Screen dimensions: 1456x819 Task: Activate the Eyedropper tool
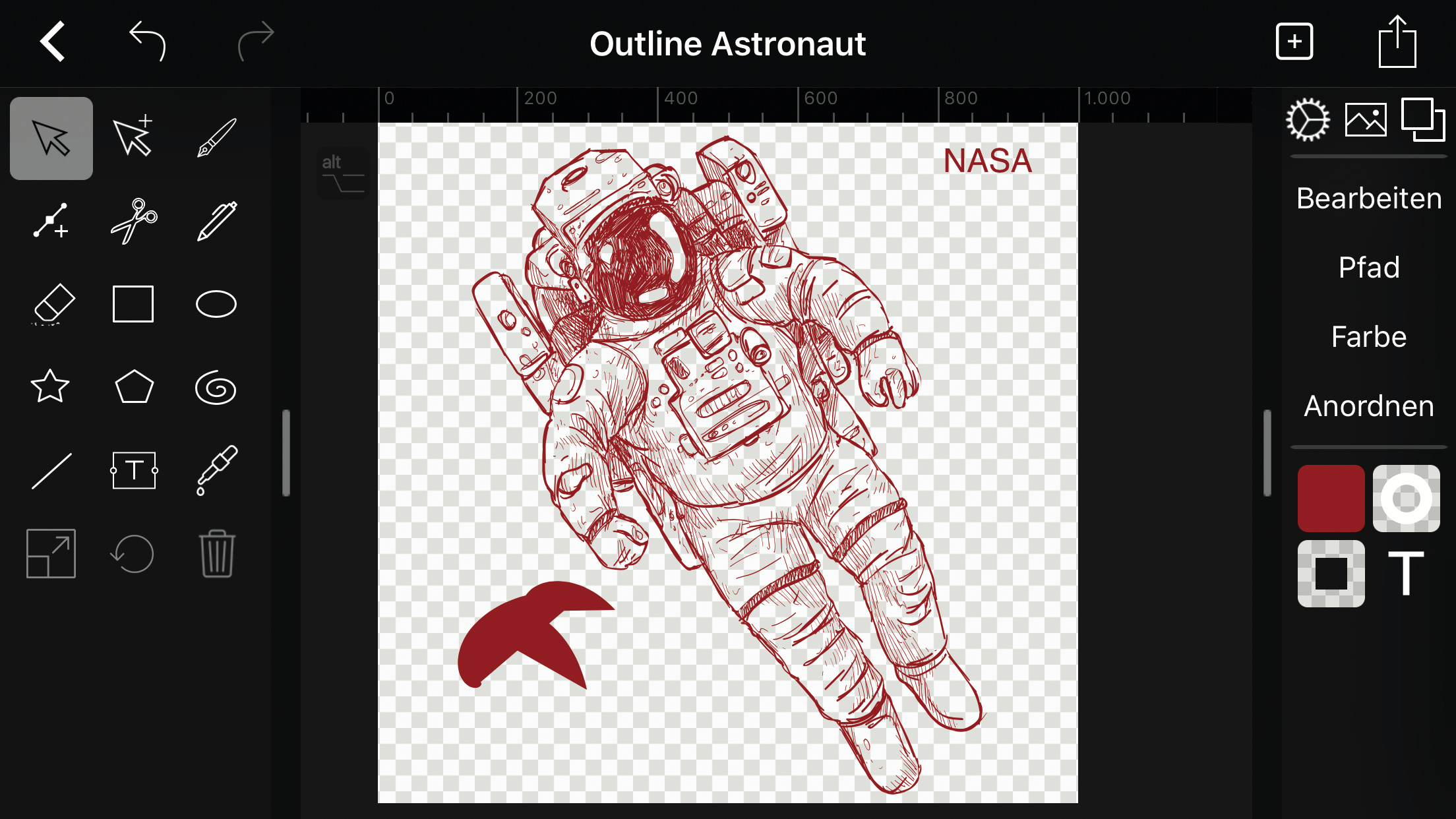[216, 470]
